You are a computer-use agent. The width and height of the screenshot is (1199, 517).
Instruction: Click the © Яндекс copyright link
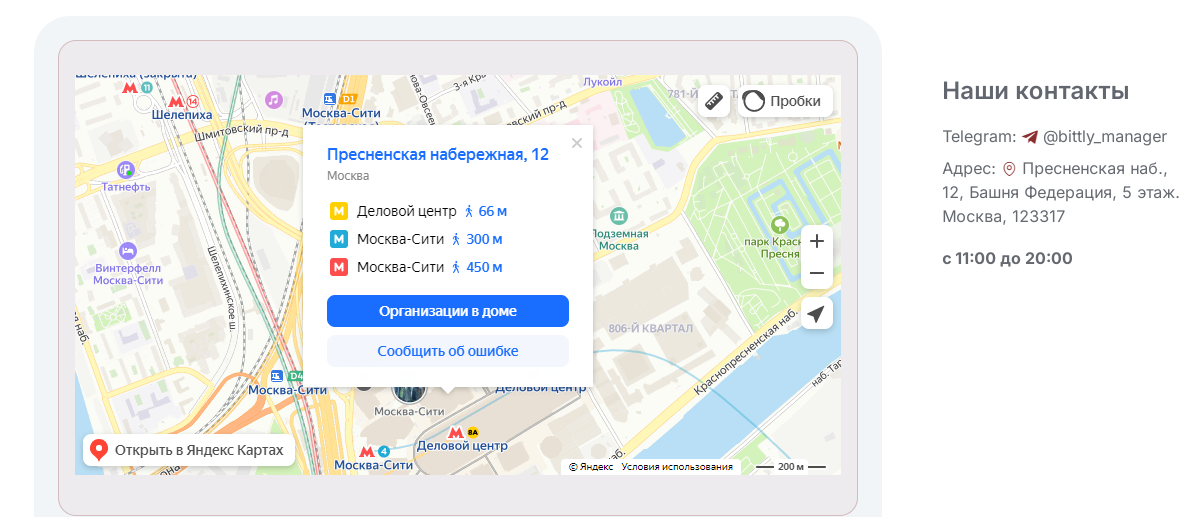point(590,467)
